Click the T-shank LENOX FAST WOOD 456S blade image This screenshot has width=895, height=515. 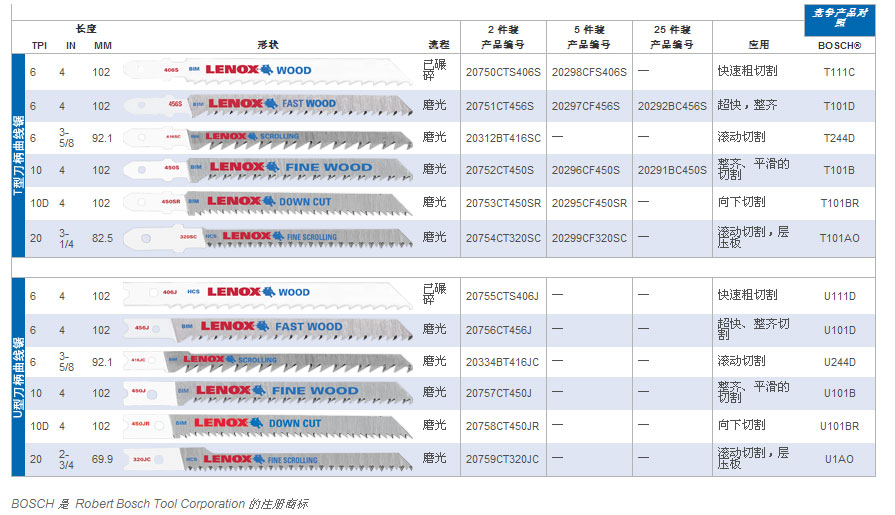pyautogui.click(x=268, y=105)
